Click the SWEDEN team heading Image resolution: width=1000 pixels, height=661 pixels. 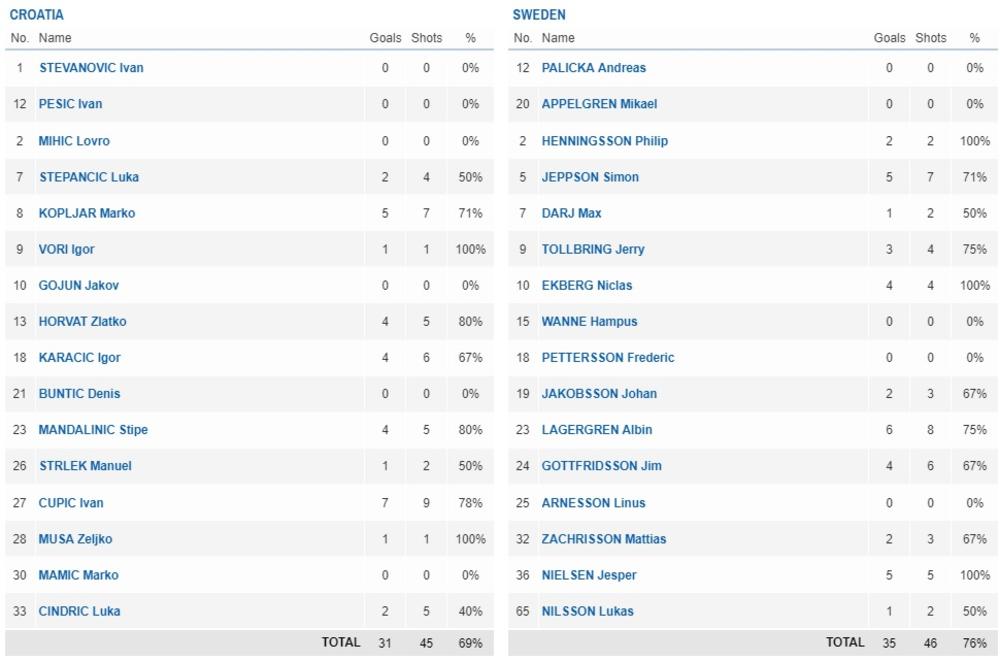pyautogui.click(x=539, y=15)
